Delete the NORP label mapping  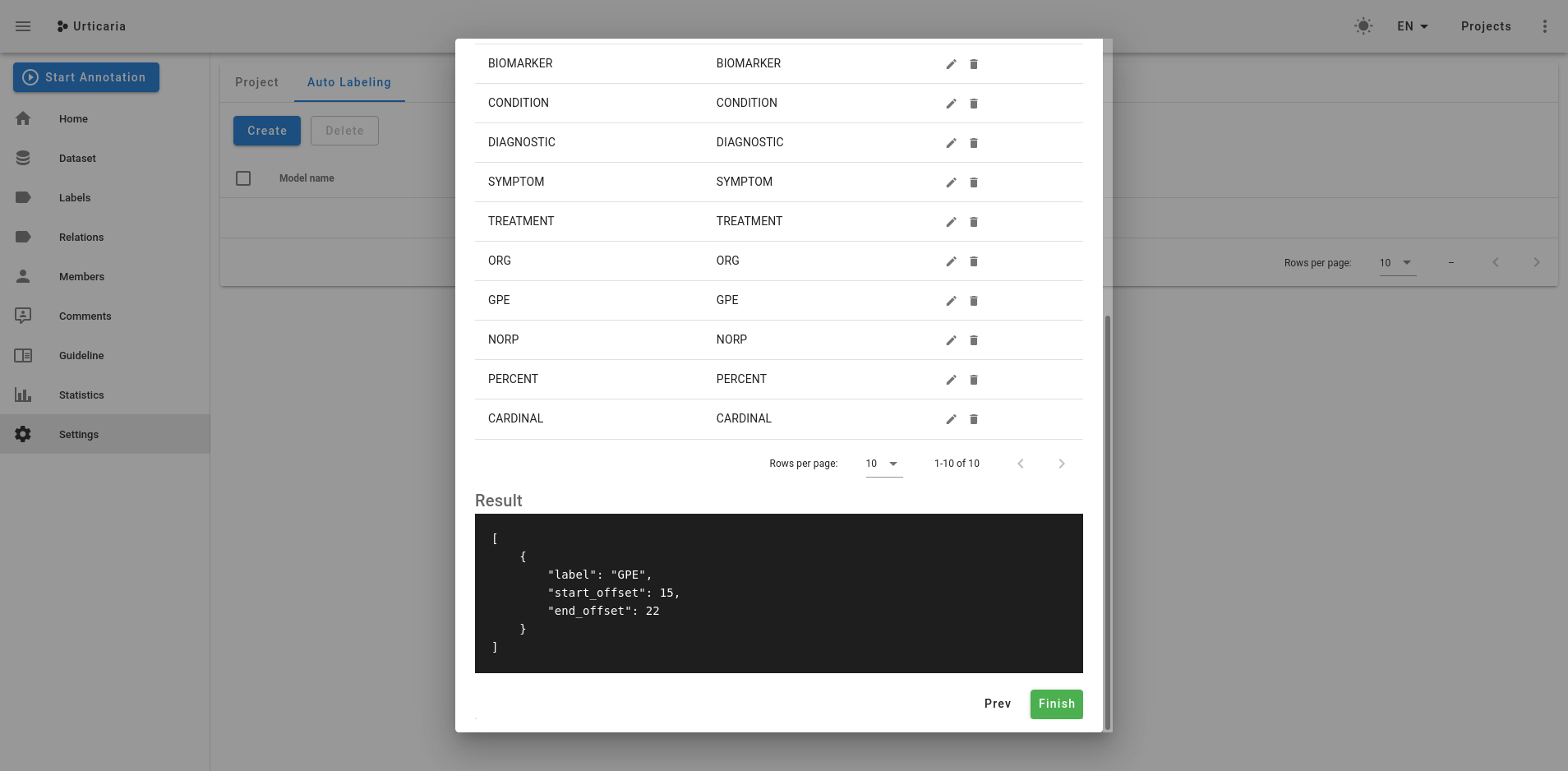pos(974,340)
